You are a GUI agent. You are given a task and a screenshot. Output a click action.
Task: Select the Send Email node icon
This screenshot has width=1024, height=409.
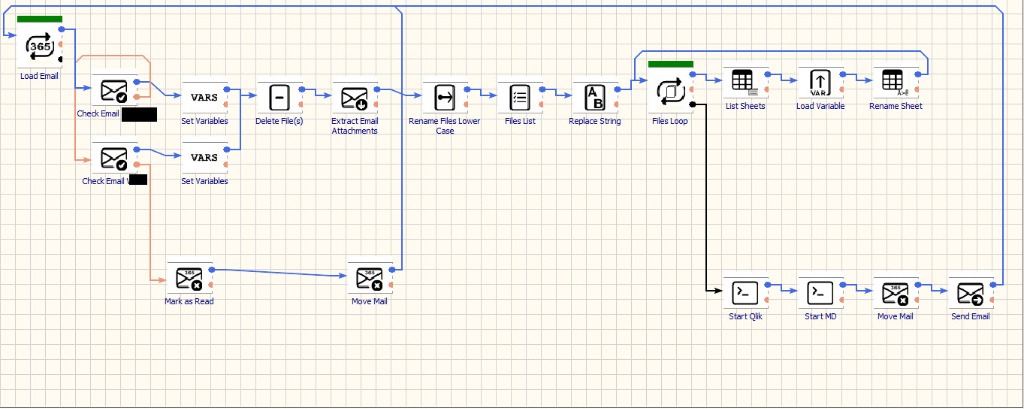pyautogui.click(x=970, y=293)
